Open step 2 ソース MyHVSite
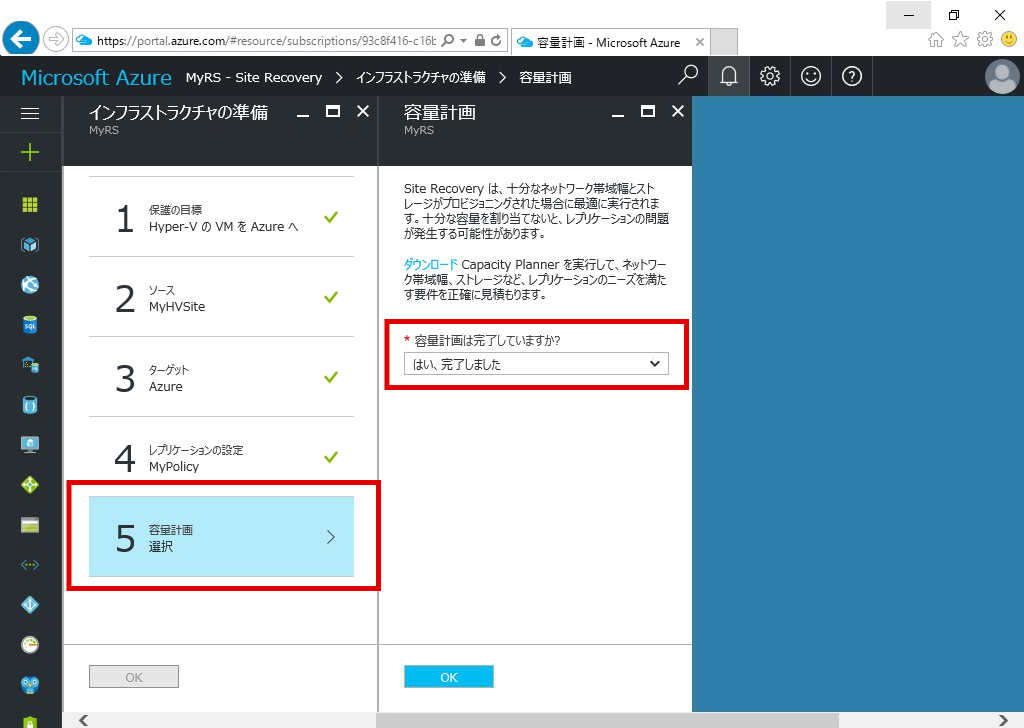The width and height of the screenshot is (1024, 728). pos(221,297)
